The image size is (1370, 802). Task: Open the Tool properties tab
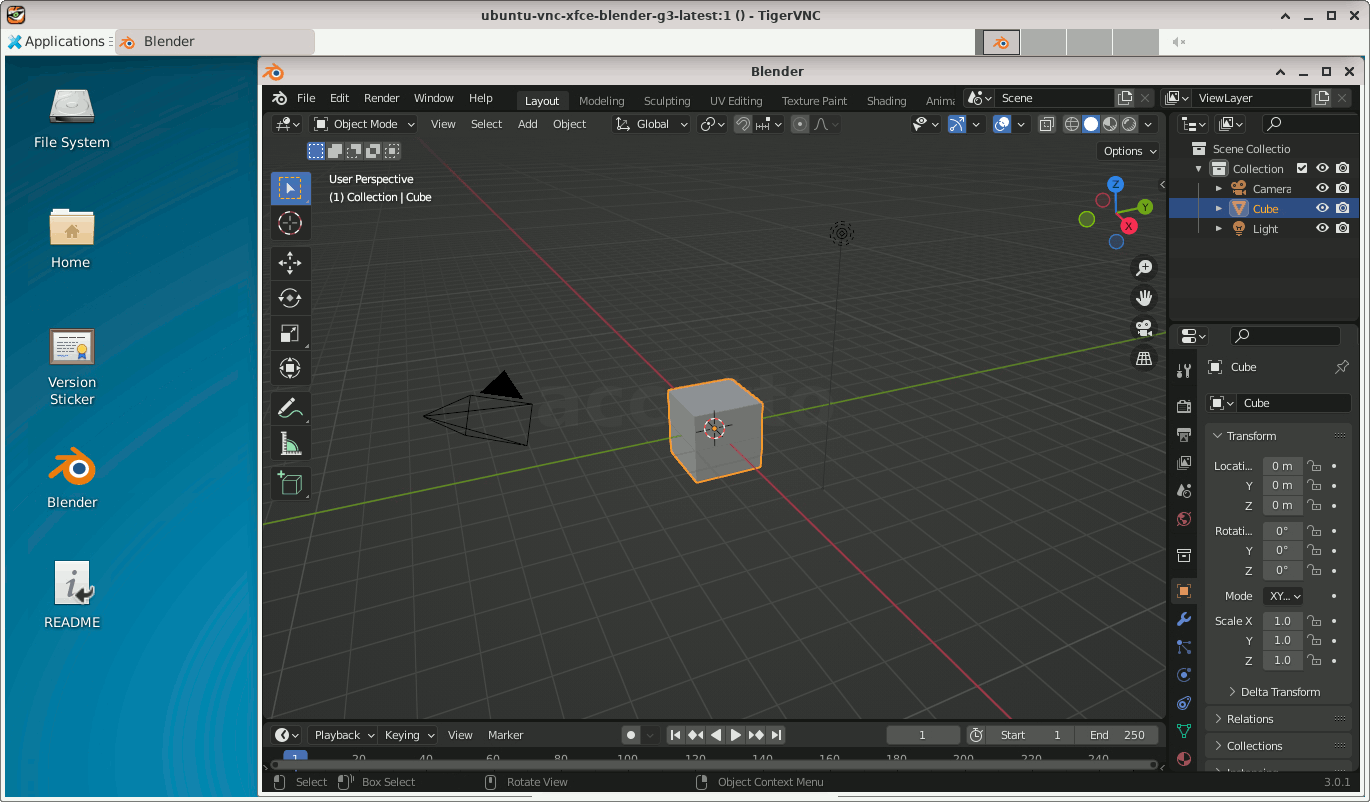(x=1184, y=370)
